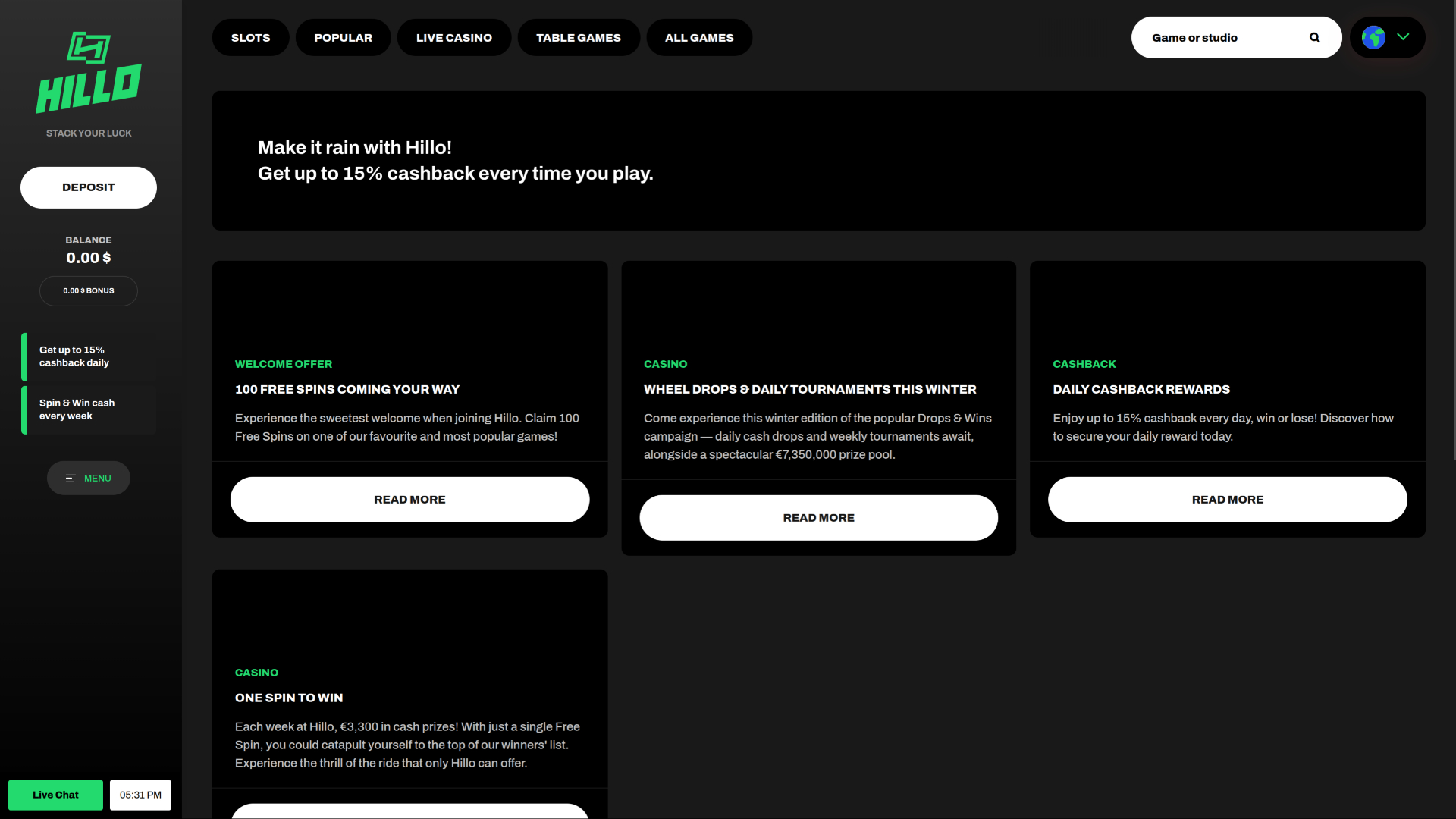Click the hamburger icon beside MENU
Viewport: 1456px width, 819px height.
tap(71, 479)
